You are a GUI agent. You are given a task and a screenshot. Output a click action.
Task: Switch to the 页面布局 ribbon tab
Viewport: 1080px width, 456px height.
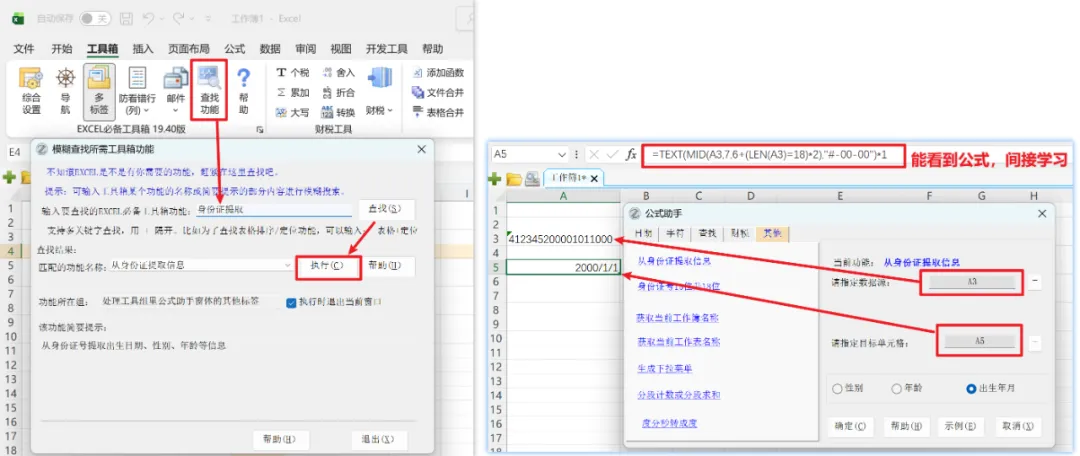coord(189,48)
